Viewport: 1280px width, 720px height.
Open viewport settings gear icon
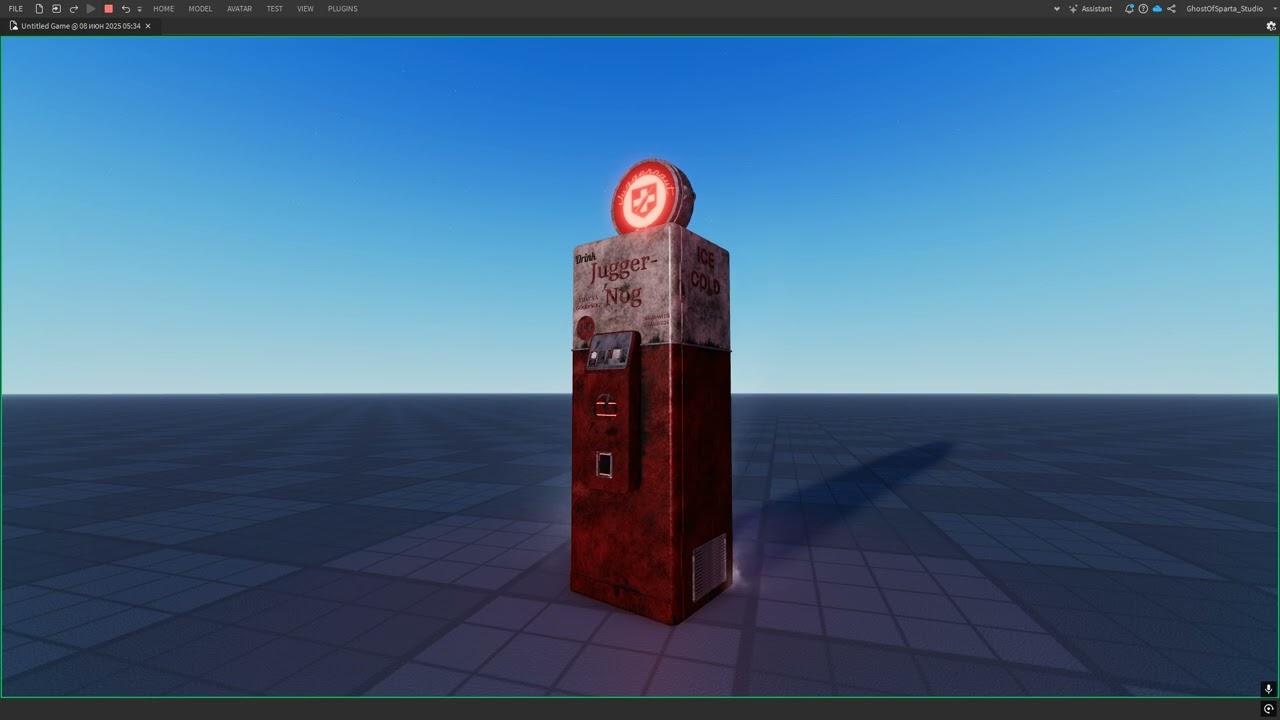pos(1271,26)
